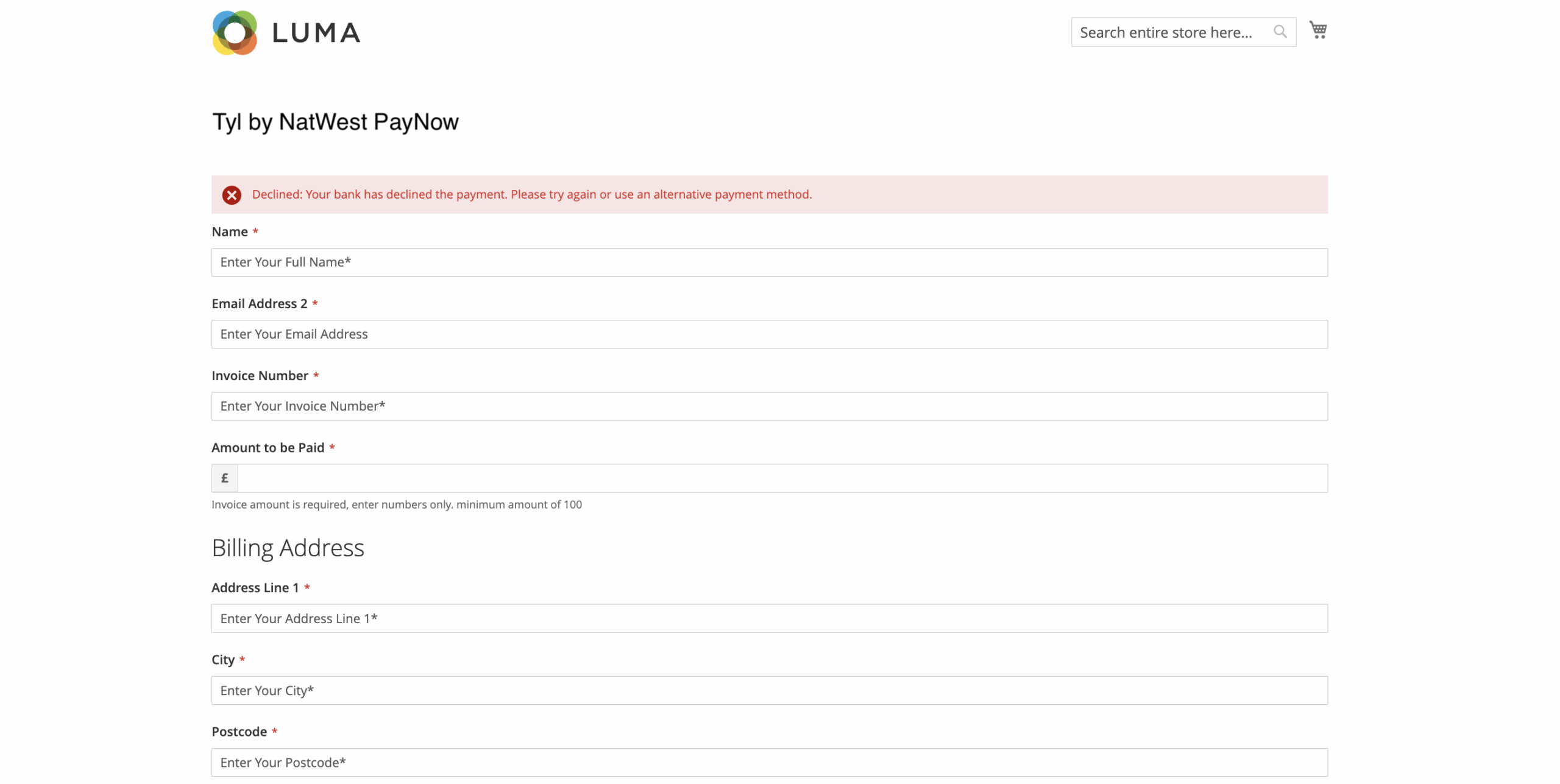Click the red error cross icon
Image resolution: width=1560 pixels, height=784 pixels.
point(232,195)
